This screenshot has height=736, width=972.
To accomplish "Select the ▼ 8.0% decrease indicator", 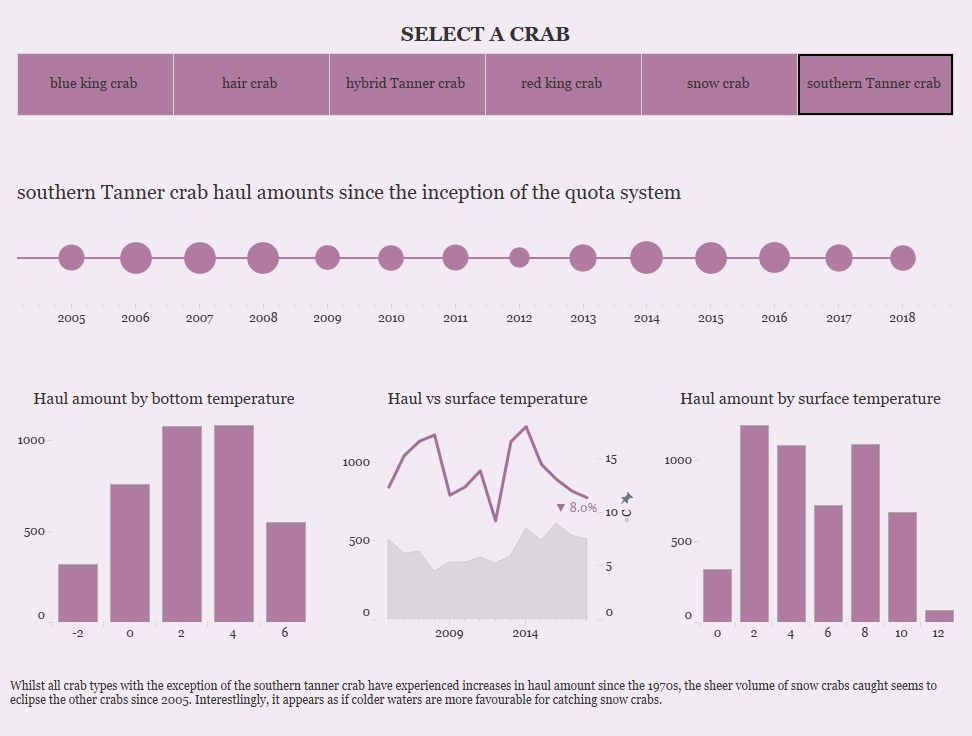I will 578,507.
